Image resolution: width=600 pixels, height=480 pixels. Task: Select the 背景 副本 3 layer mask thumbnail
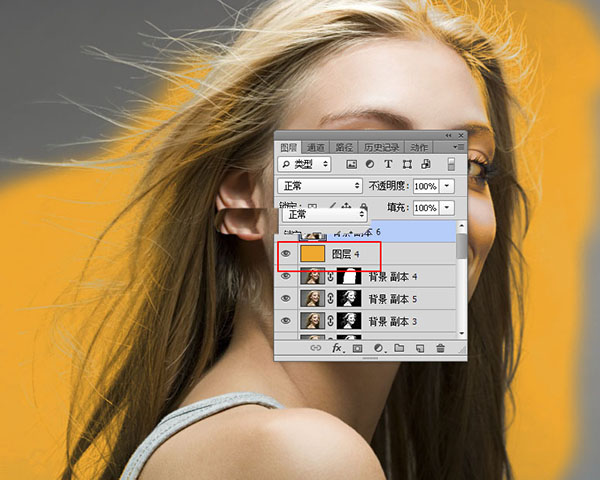pos(349,321)
